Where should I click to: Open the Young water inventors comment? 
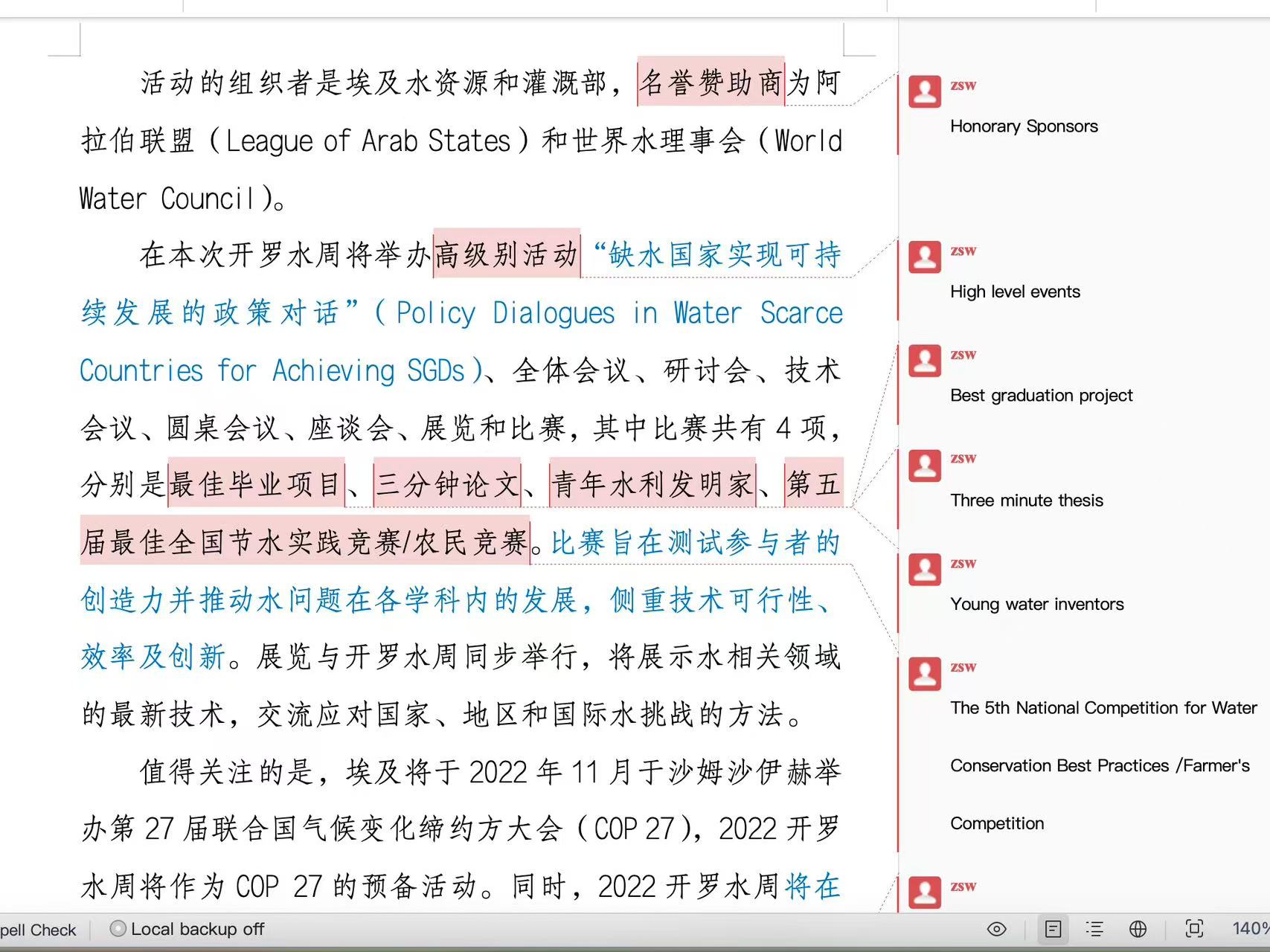click(1036, 604)
